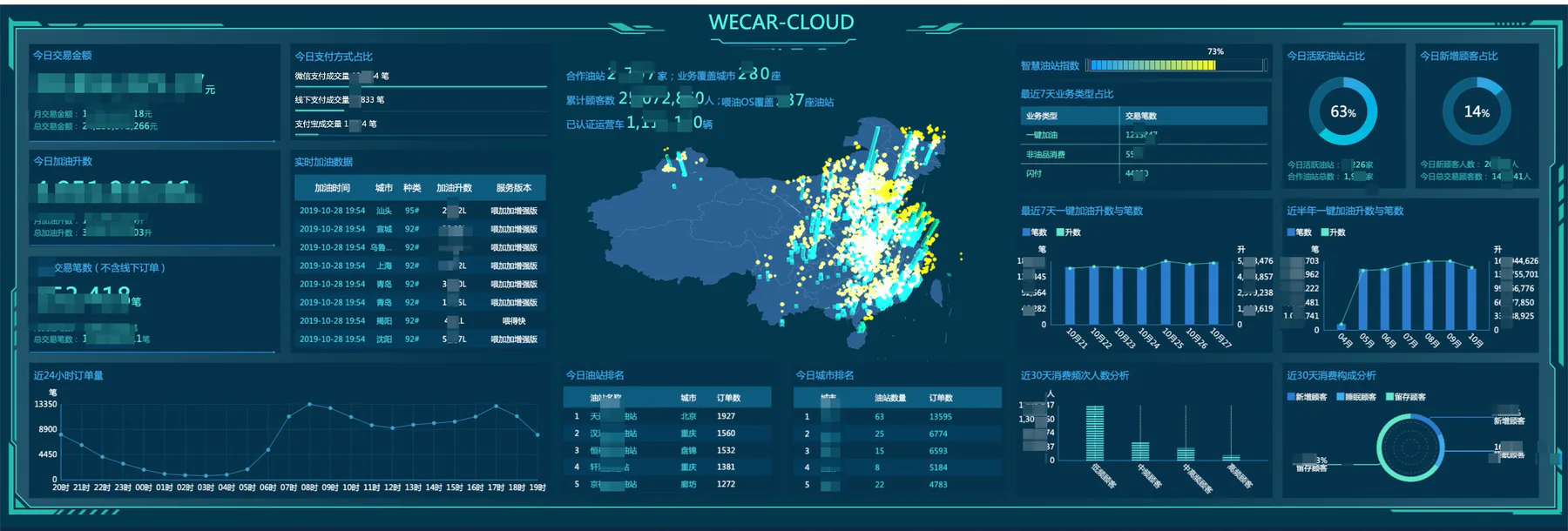Click the 14% new customer donut chart

[x=1476, y=111]
